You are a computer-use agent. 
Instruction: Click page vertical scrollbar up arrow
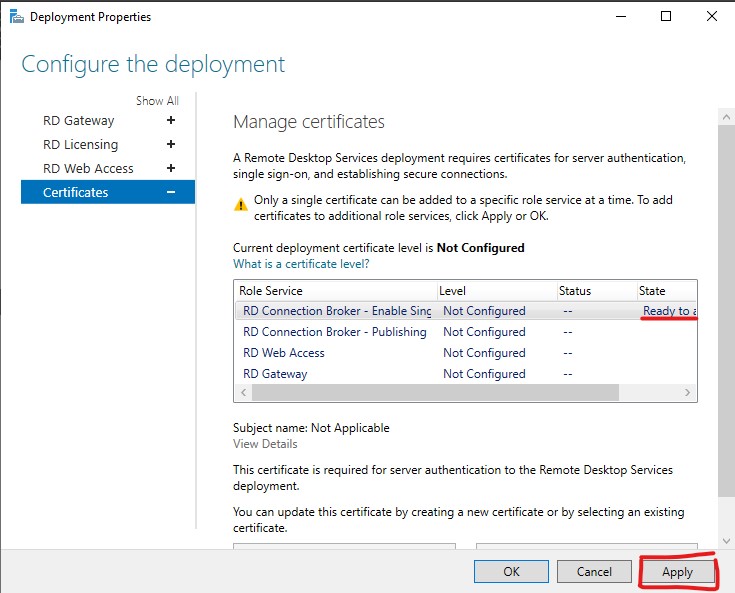726,117
